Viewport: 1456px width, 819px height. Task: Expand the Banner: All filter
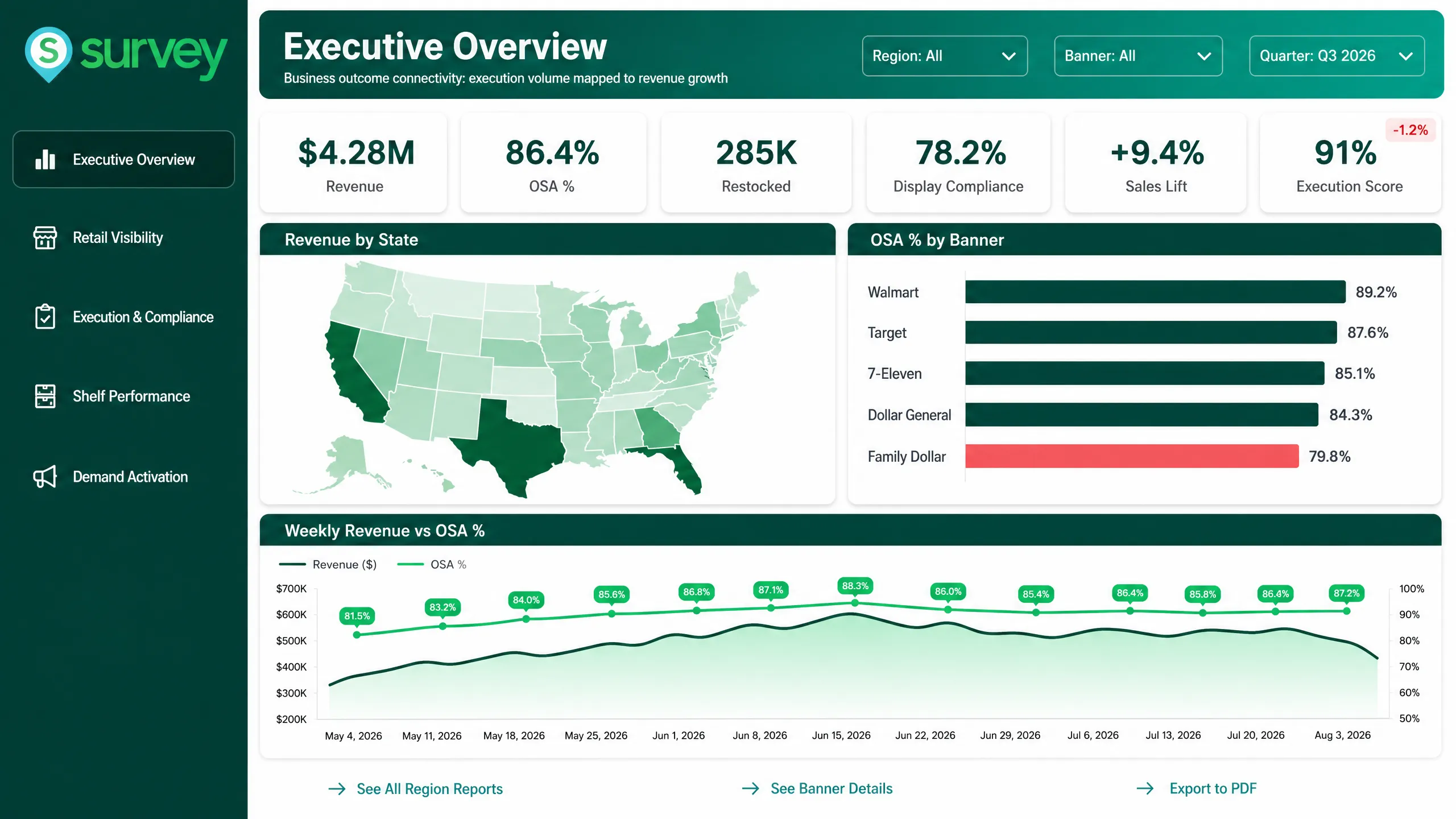pyautogui.click(x=1138, y=56)
